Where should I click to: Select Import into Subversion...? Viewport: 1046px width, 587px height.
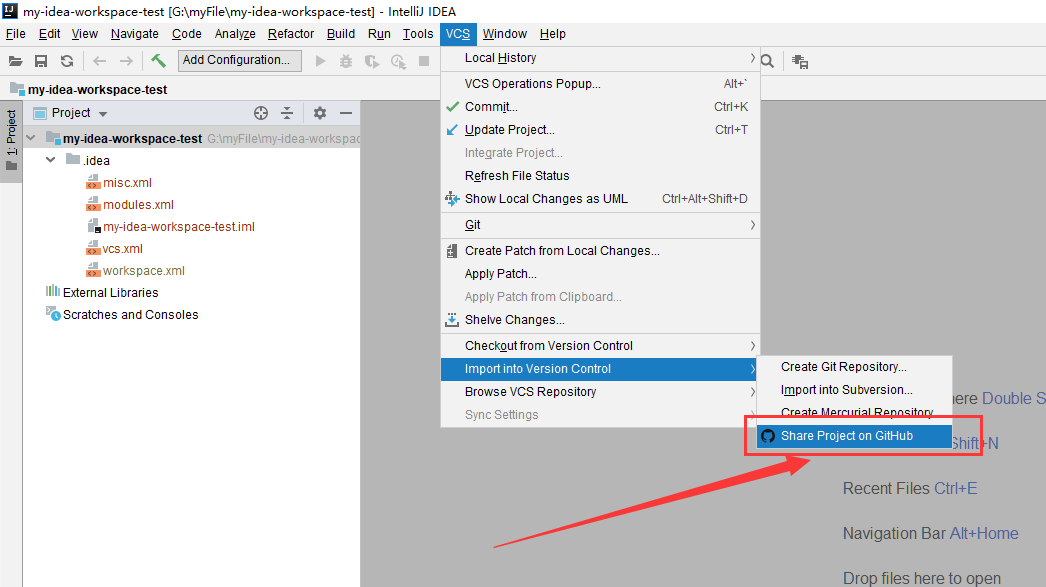854,390
